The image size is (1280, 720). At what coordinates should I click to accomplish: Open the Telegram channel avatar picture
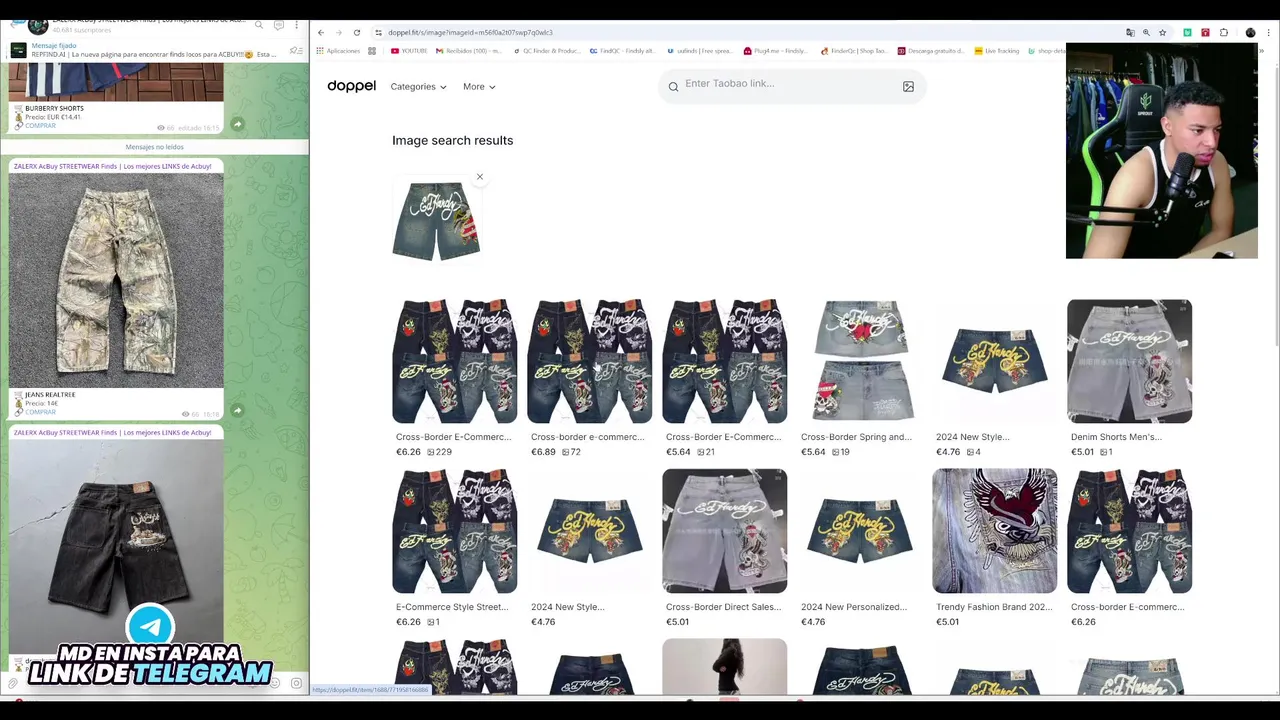click(x=37, y=24)
